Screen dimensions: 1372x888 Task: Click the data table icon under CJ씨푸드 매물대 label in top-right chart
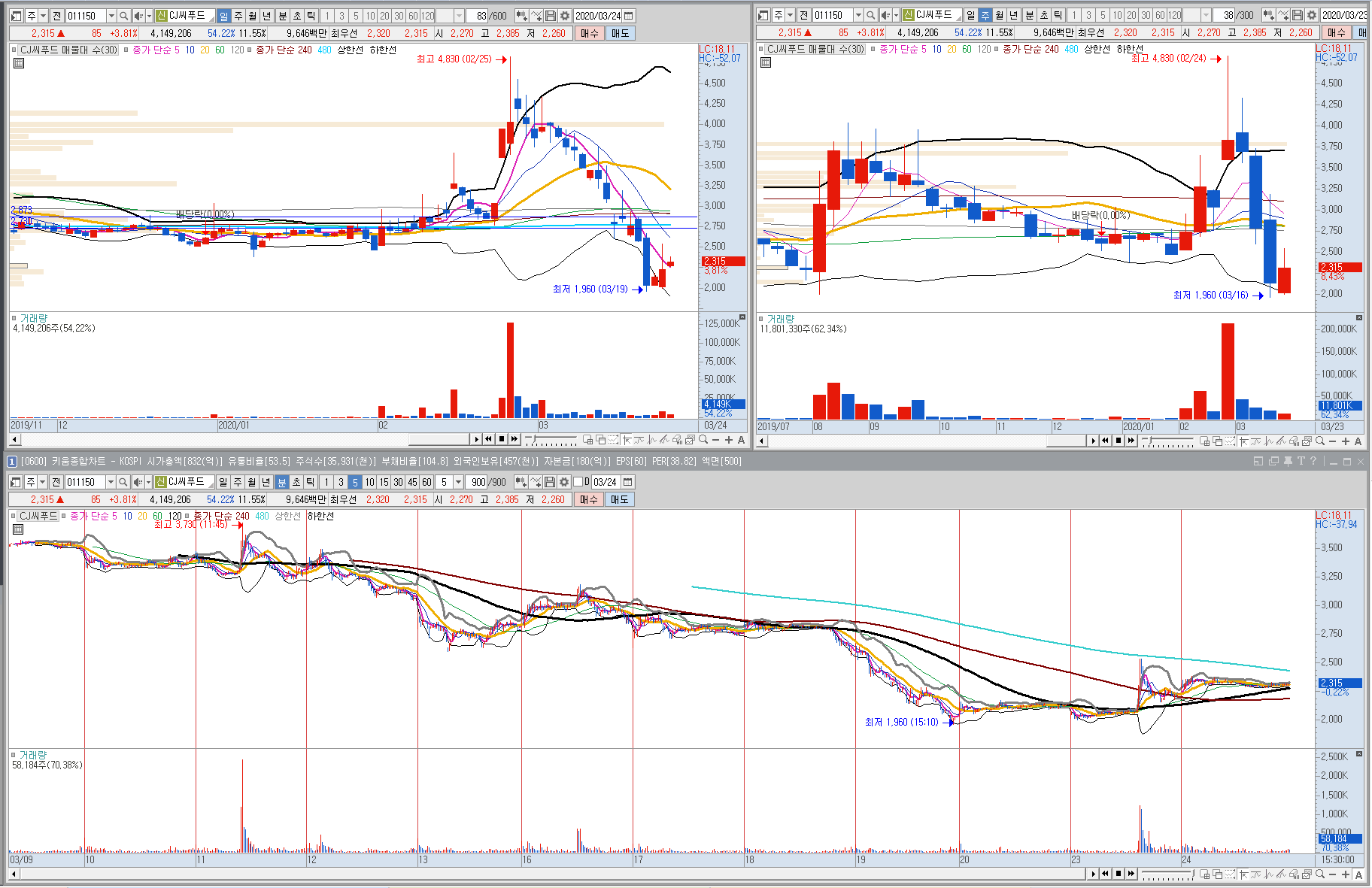pyautogui.click(x=766, y=62)
